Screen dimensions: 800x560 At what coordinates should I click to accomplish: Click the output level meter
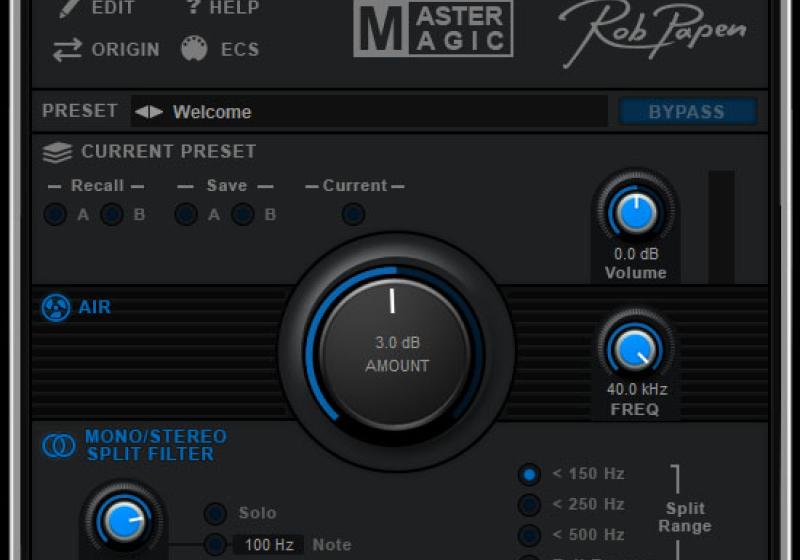coord(721,227)
